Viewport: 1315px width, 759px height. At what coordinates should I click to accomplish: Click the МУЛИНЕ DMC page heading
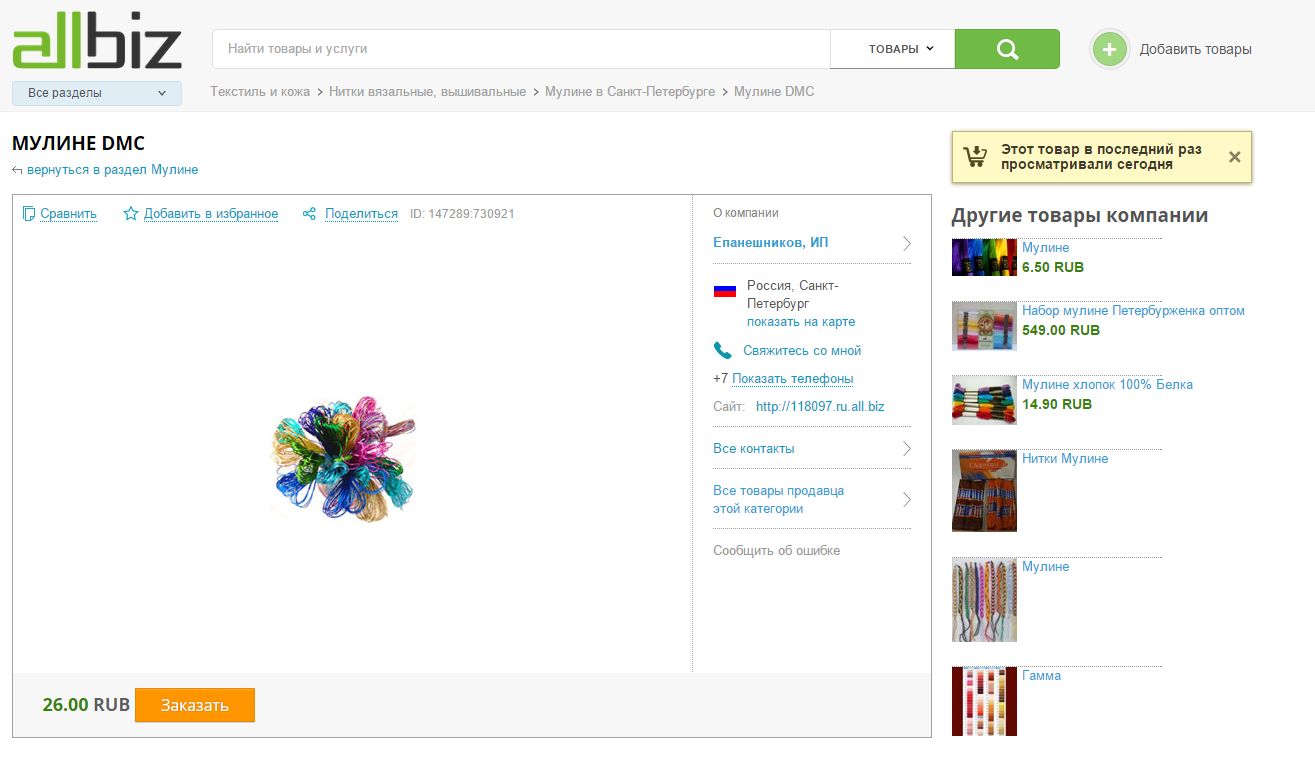click(79, 143)
